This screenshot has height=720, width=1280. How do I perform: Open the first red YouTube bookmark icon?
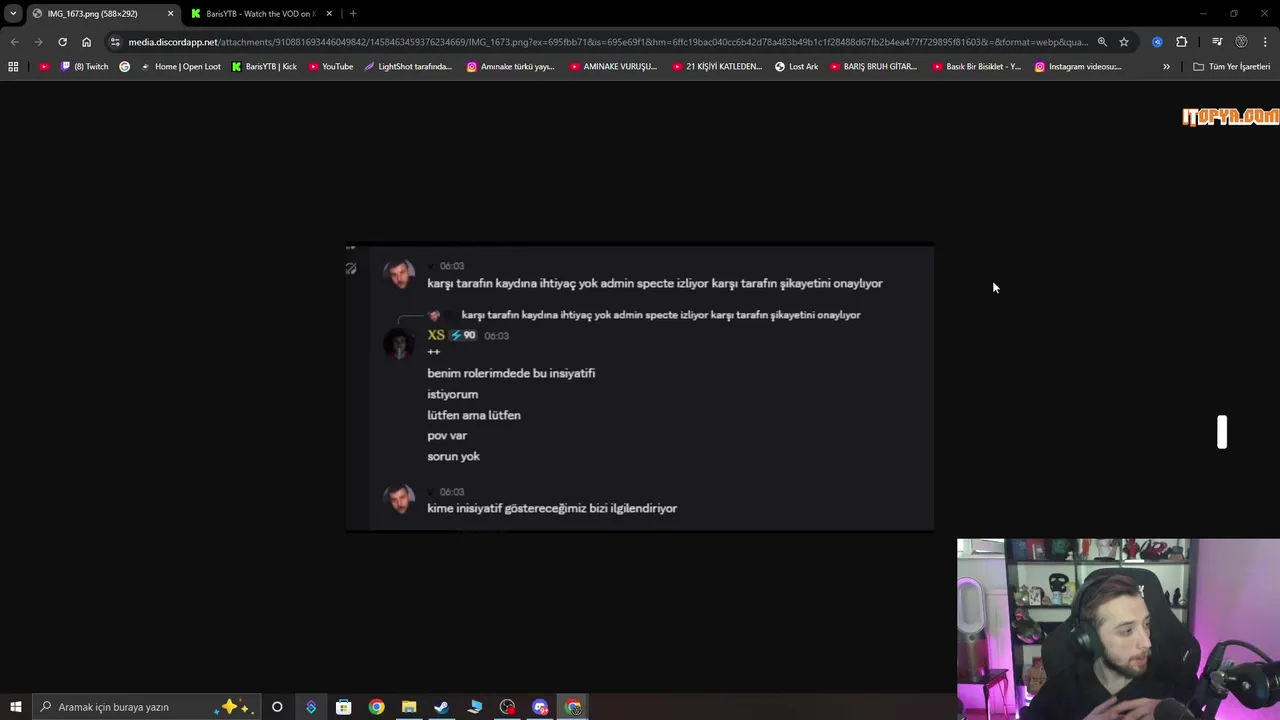coord(44,67)
